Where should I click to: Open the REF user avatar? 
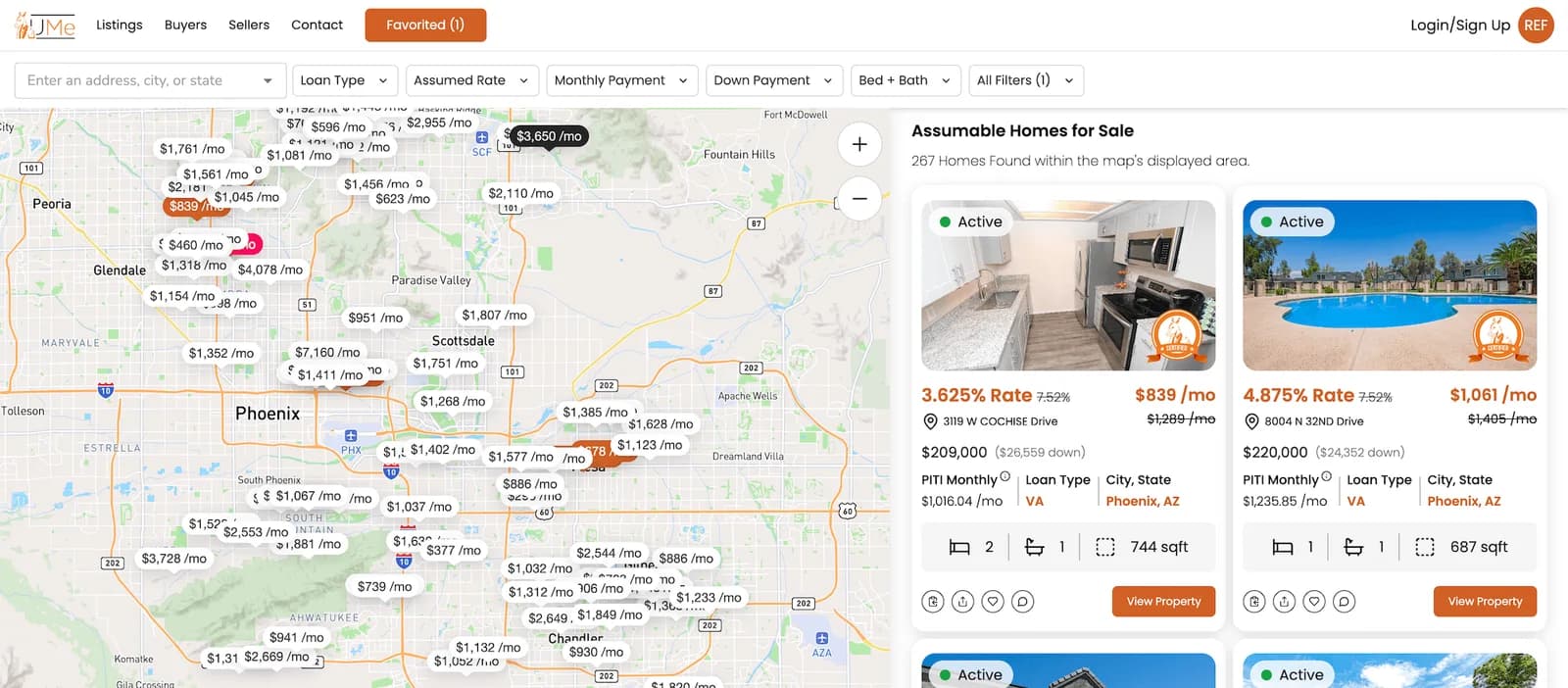point(1536,25)
